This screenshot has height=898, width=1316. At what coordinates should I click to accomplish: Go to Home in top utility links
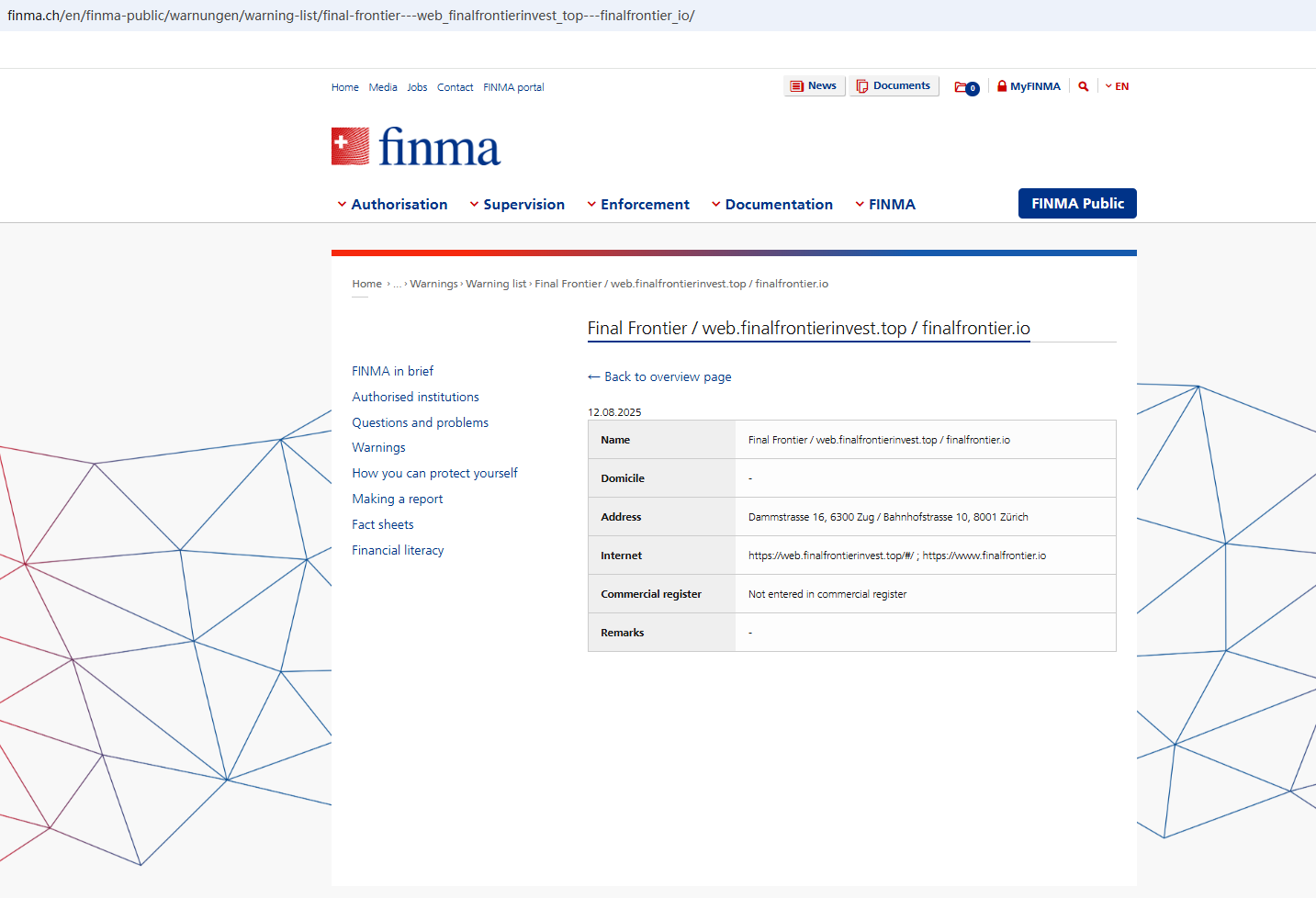tap(345, 87)
